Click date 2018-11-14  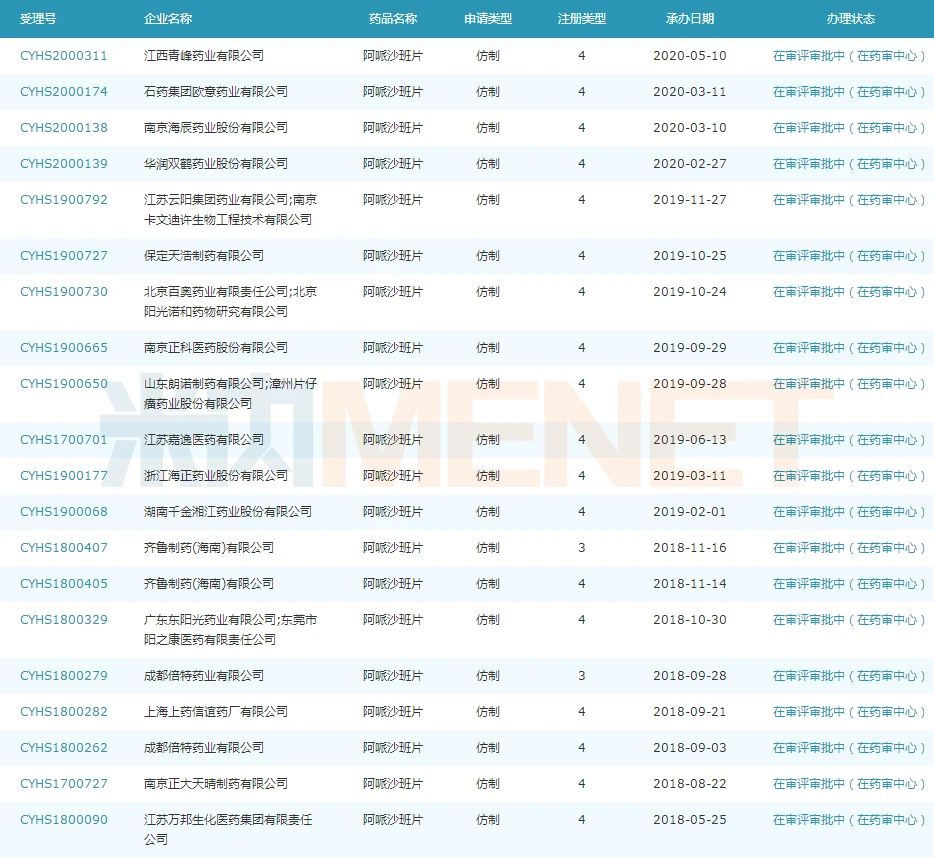(x=690, y=584)
